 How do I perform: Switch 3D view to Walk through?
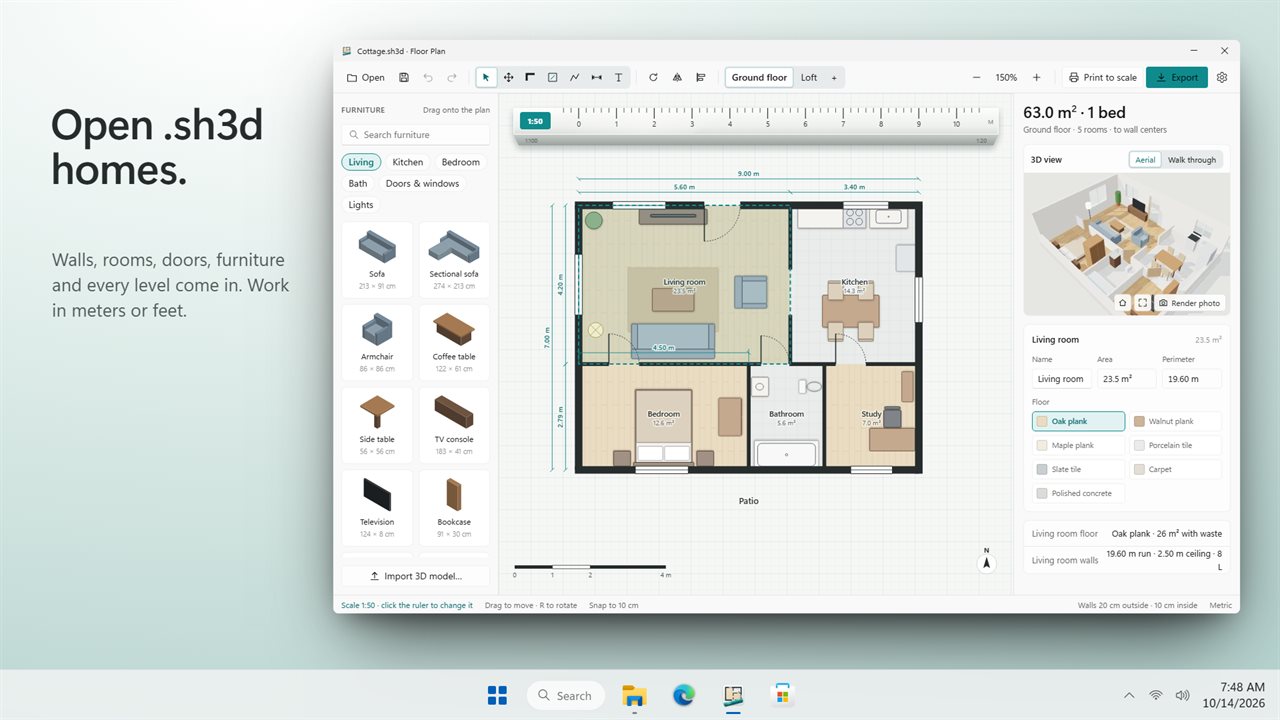[x=1192, y=160]
